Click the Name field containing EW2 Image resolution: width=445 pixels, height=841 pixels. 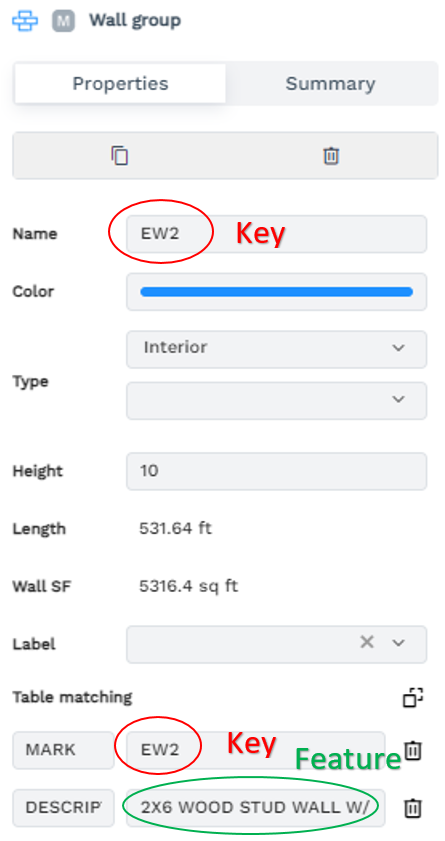tap(277, 234)
